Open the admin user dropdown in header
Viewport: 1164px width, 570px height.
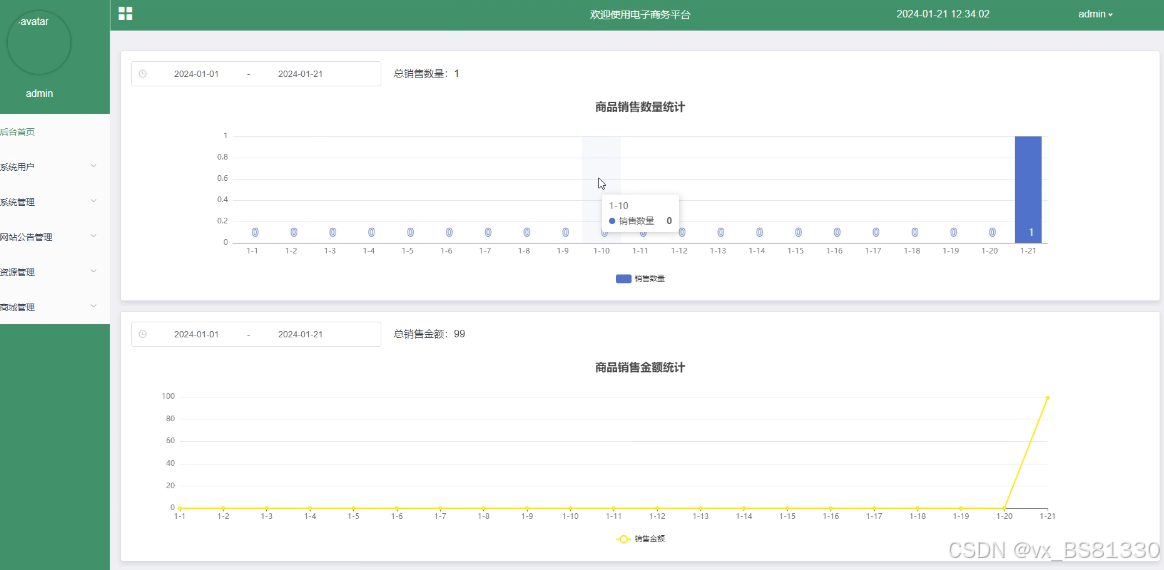(x=1095, y=14)
